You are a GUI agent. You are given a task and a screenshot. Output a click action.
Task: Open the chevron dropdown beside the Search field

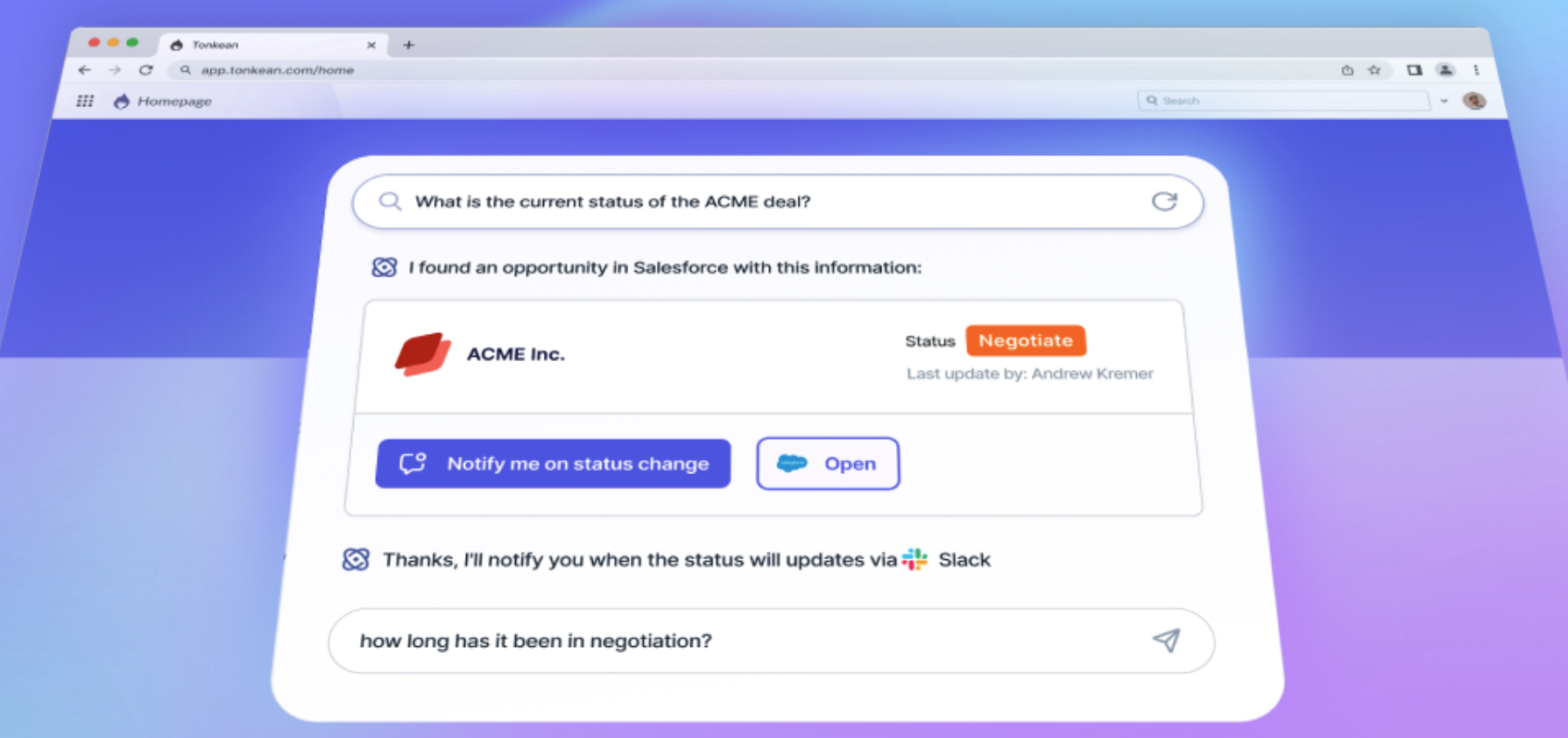[x=1444, y=100]
